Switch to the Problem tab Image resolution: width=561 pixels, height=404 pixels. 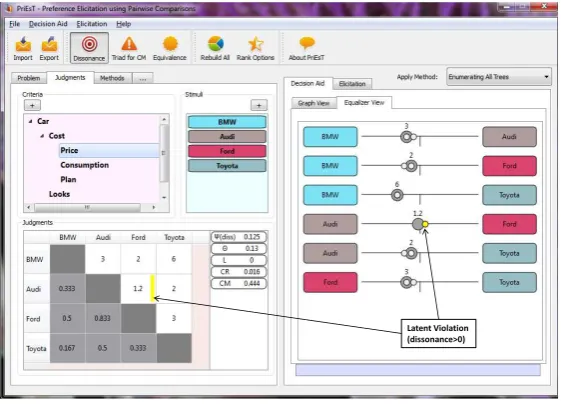(x=29, y=78)
